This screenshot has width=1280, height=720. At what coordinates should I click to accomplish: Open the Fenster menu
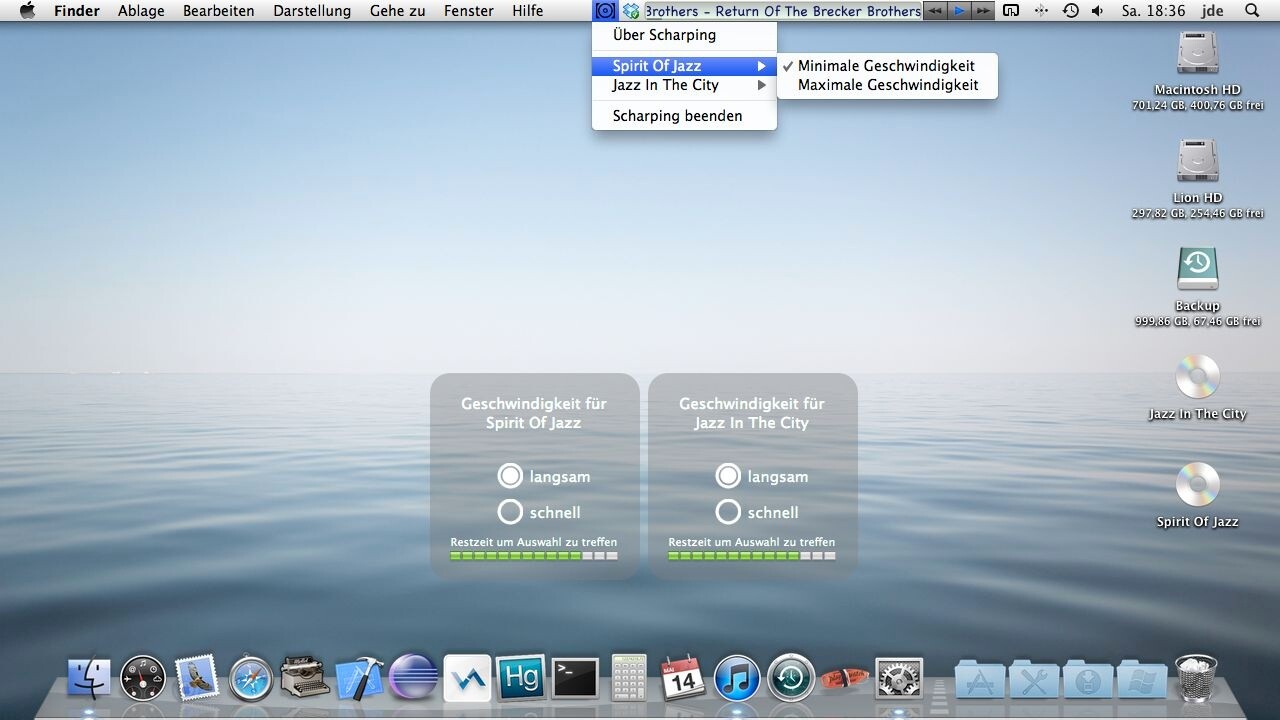click(469, 11)
